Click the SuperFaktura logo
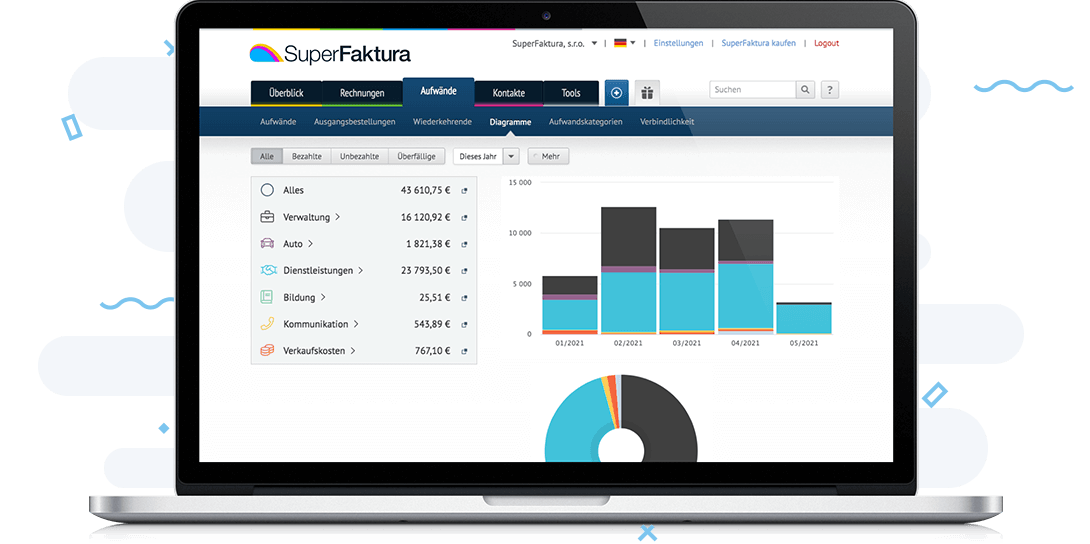The image size is (1090, 544). coord(330,53)
